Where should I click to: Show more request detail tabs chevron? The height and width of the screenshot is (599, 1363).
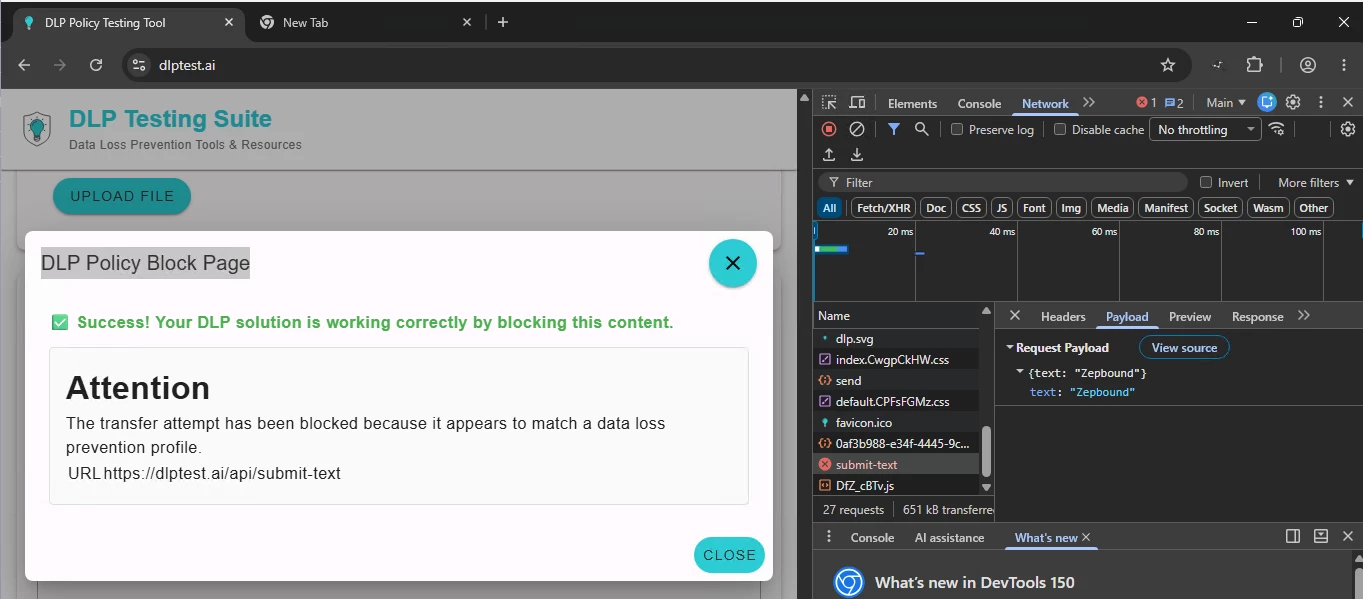click(1303, 316)
